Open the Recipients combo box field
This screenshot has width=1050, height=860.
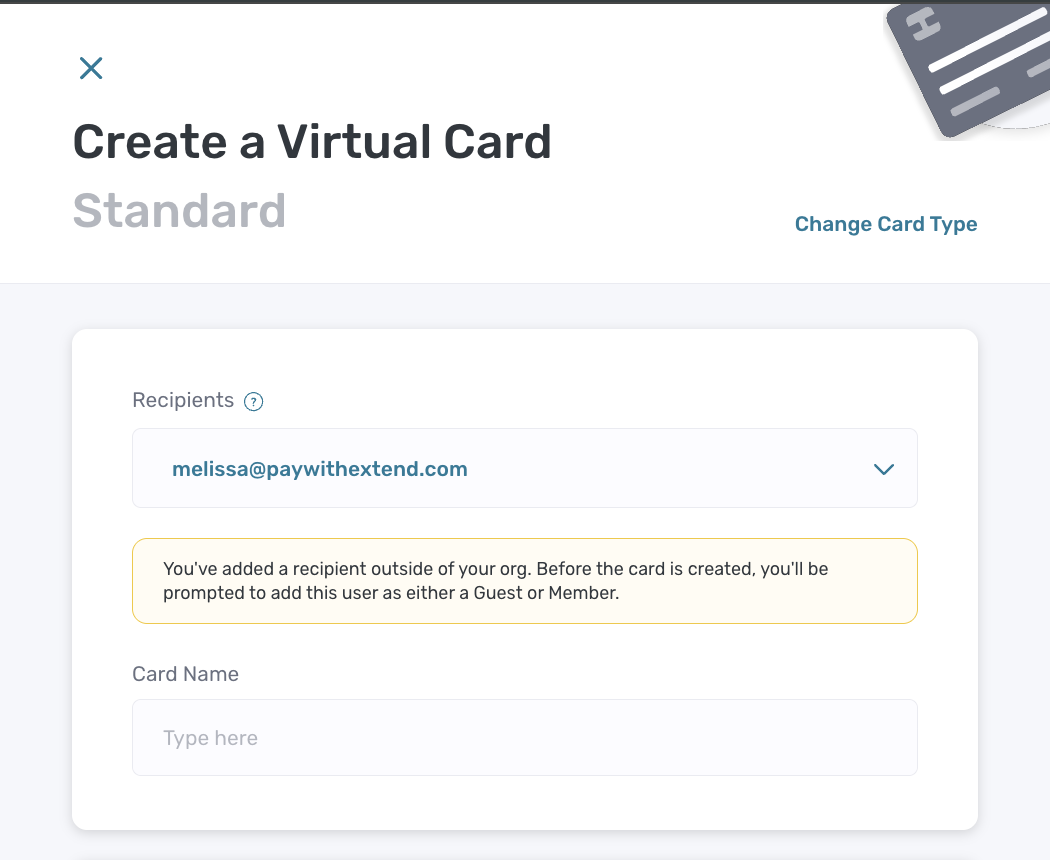click(524, 468)
